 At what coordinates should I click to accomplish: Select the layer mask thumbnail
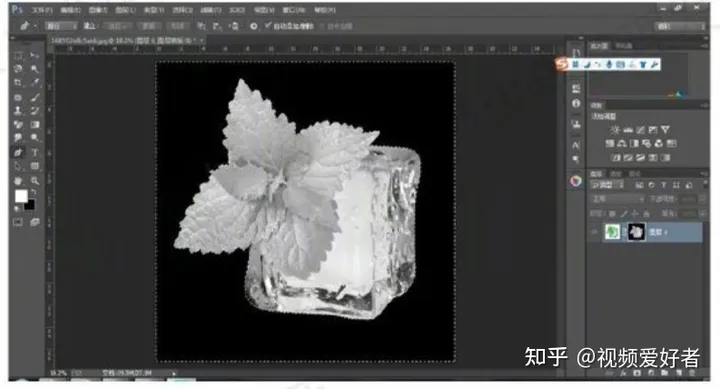636,232
